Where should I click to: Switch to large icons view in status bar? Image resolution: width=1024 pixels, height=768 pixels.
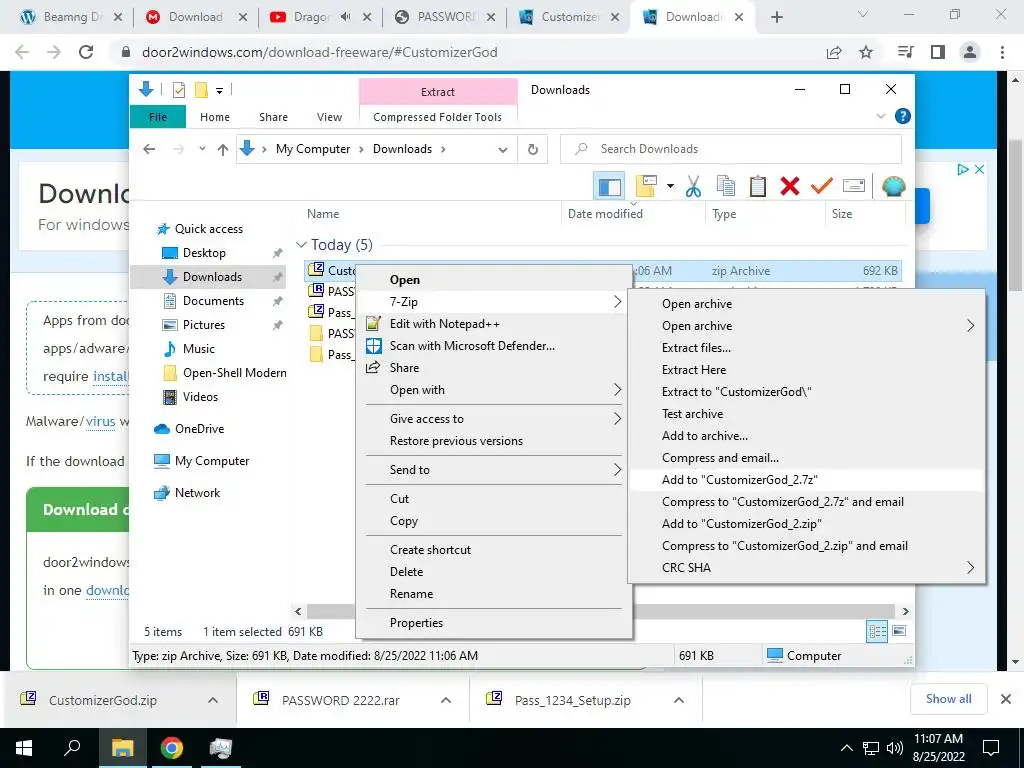(899, 631)
